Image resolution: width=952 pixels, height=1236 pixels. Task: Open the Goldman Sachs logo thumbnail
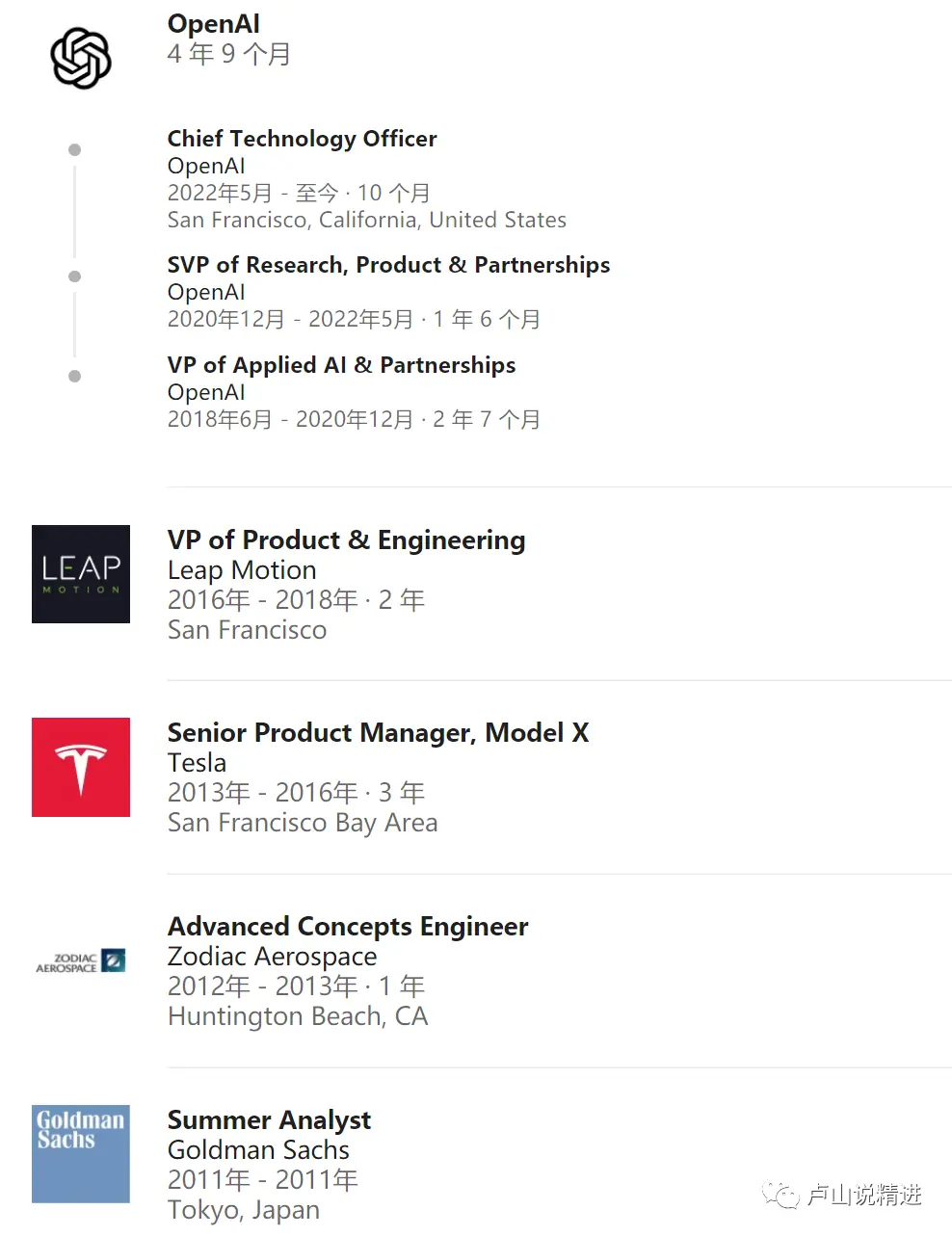coord(81,1153)
